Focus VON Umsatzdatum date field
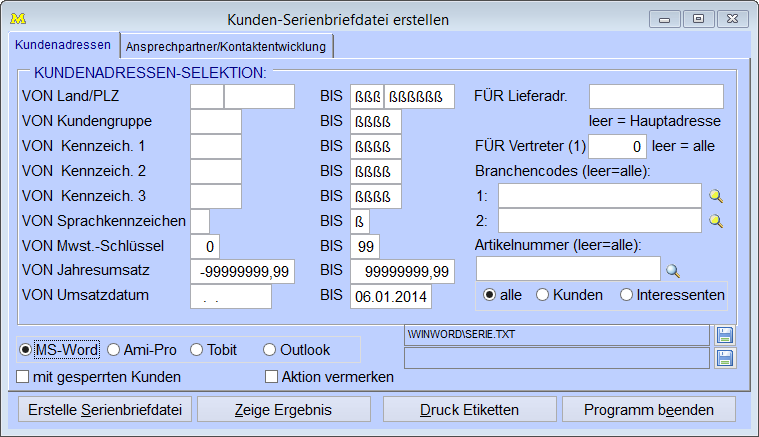The width and height of the screenshot is (759, 437). point(231,297)
